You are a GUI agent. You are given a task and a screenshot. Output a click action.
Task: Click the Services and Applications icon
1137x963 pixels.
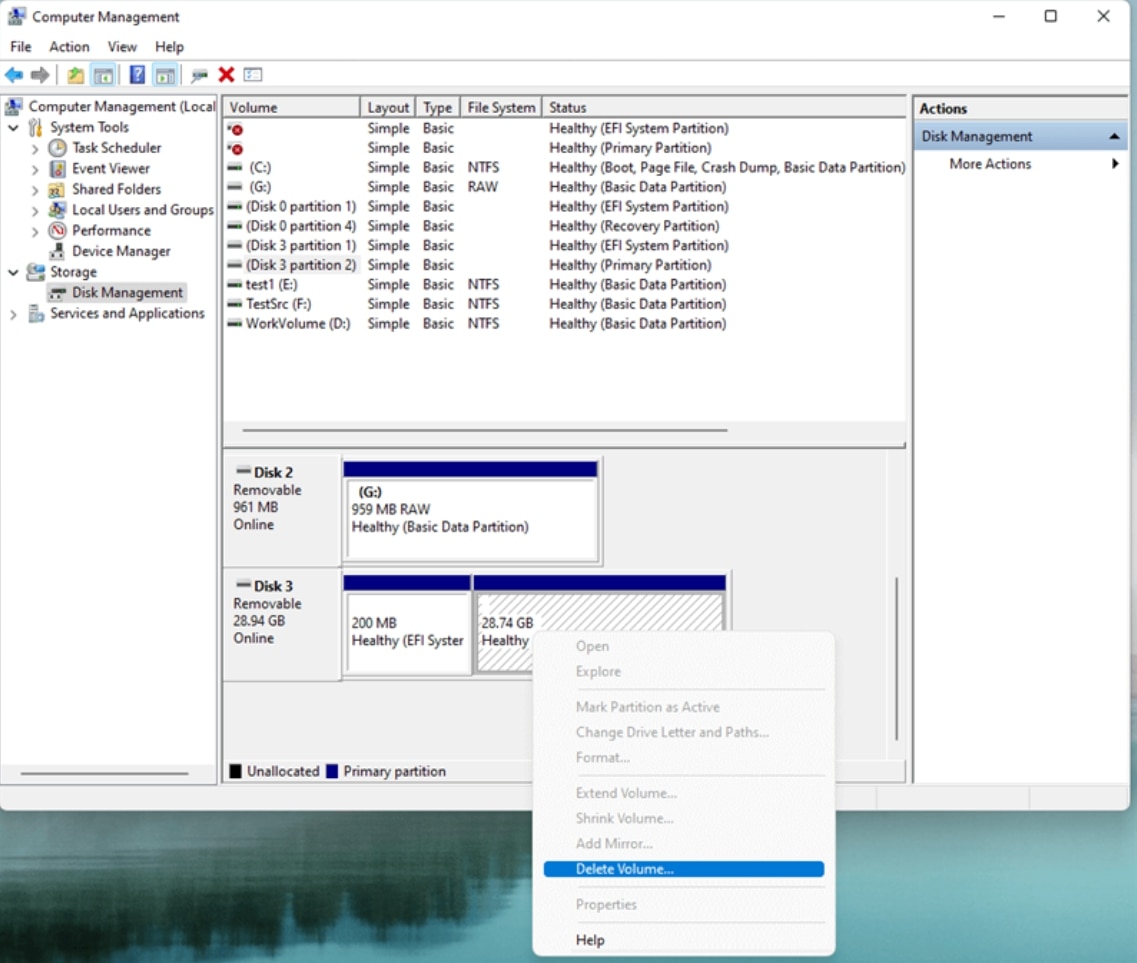[x=36, y=314]
